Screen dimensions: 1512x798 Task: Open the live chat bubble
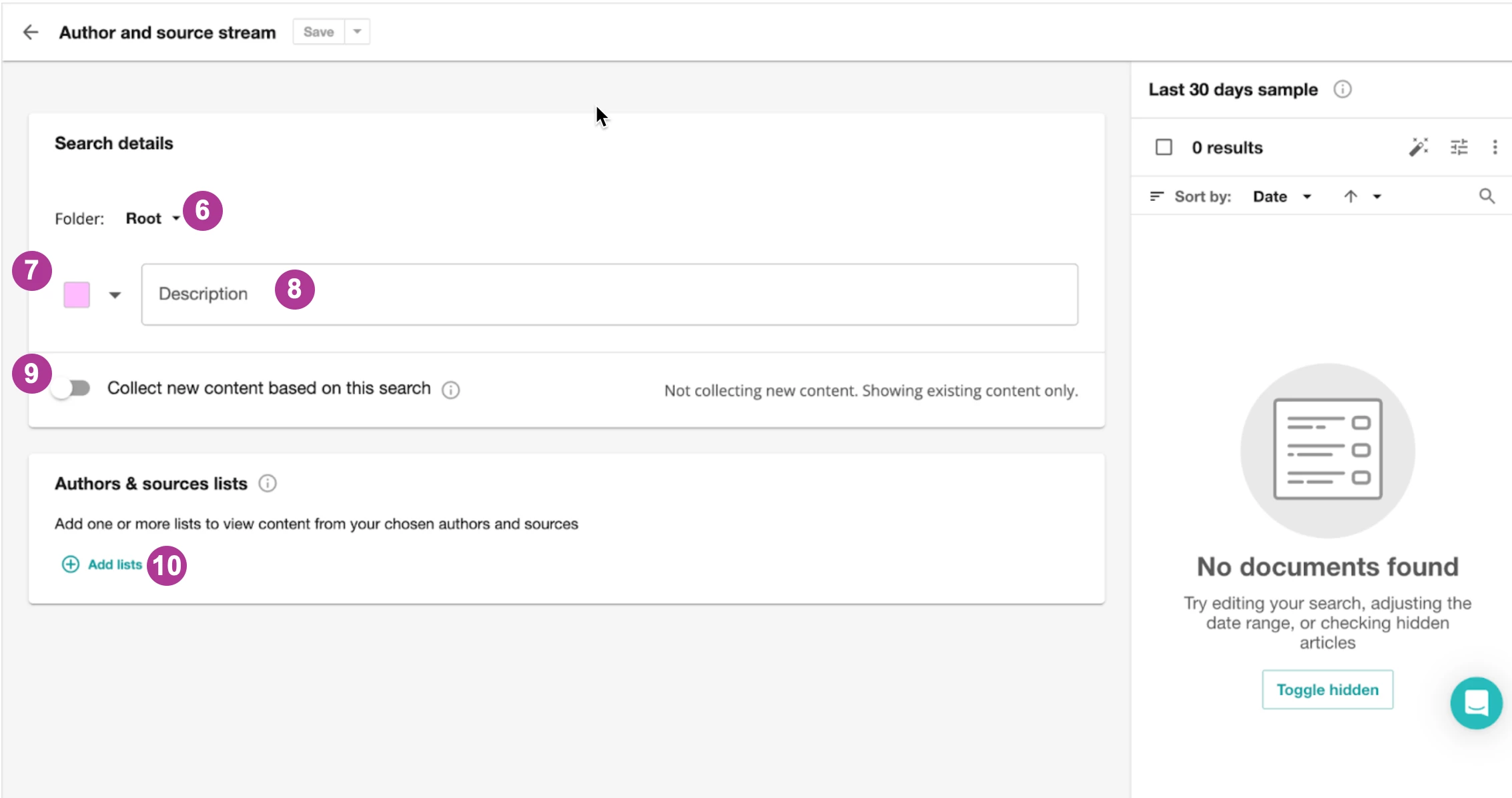(x=1476, y=703)
